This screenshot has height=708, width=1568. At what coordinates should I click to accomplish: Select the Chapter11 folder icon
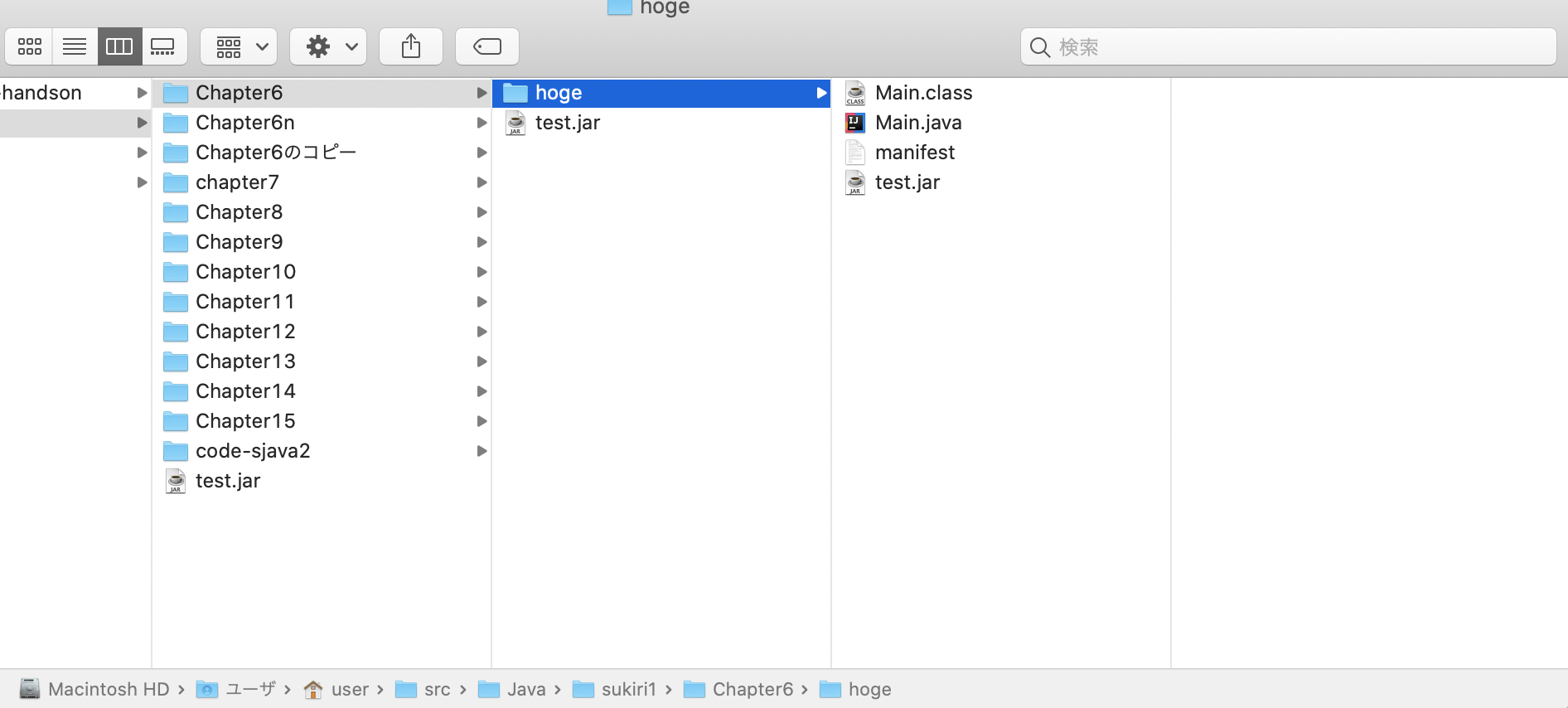(176, 302)
